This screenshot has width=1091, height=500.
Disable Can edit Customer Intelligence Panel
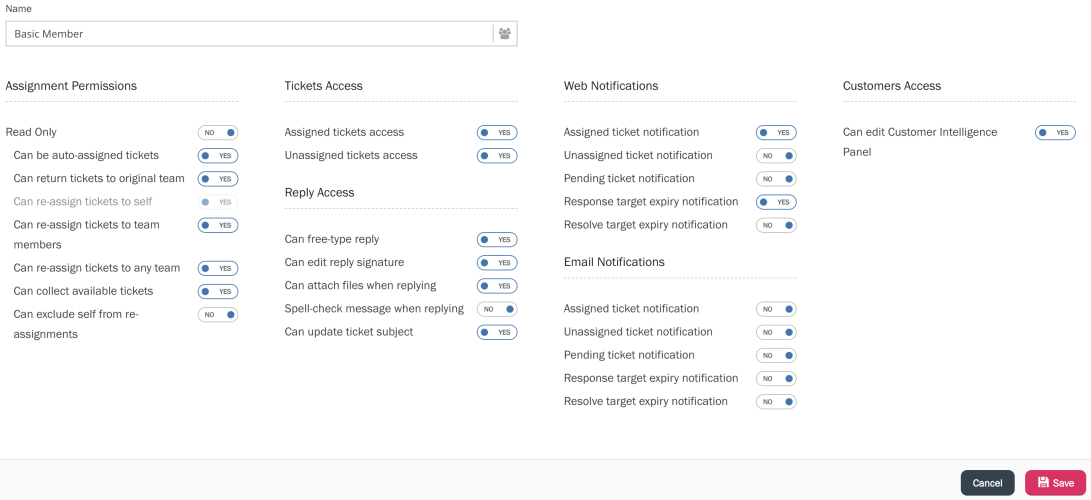1055,132
